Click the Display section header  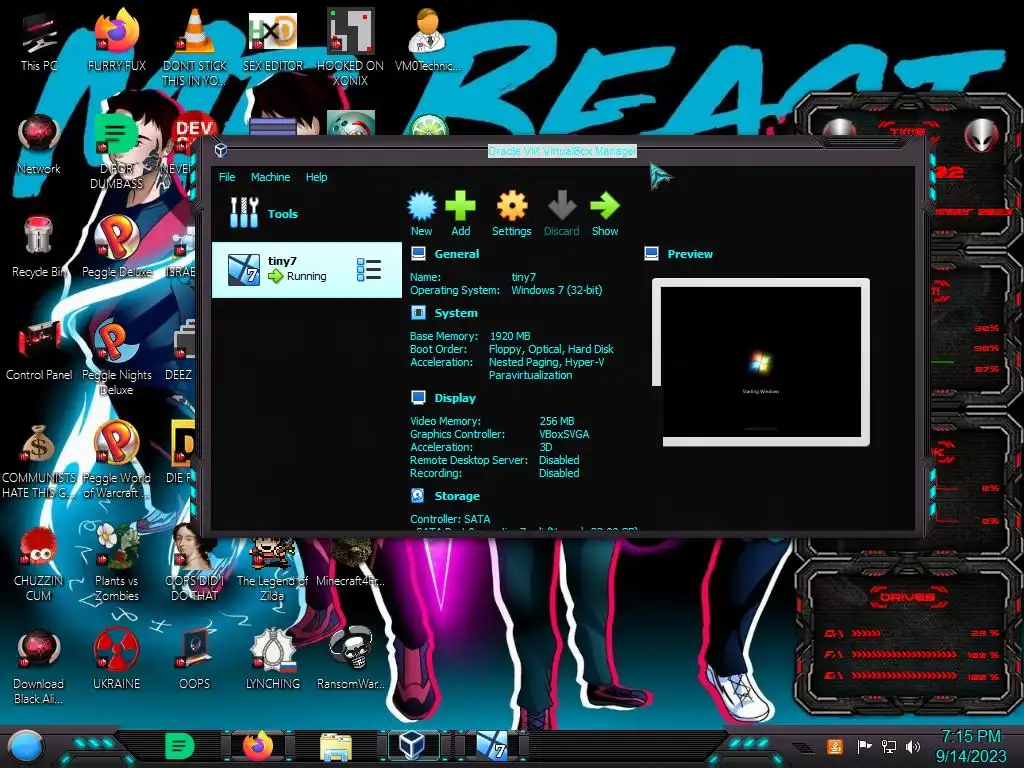[x=455, y=398]
